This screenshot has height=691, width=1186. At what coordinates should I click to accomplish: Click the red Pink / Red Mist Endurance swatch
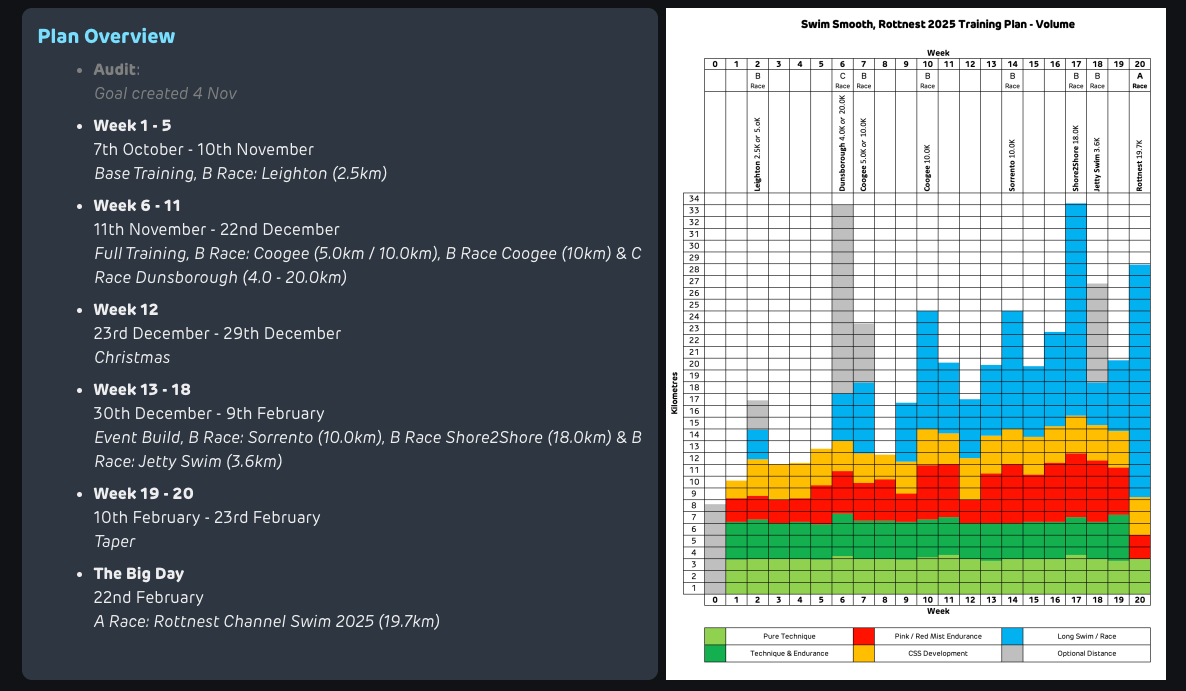click(x=864, y=636)
